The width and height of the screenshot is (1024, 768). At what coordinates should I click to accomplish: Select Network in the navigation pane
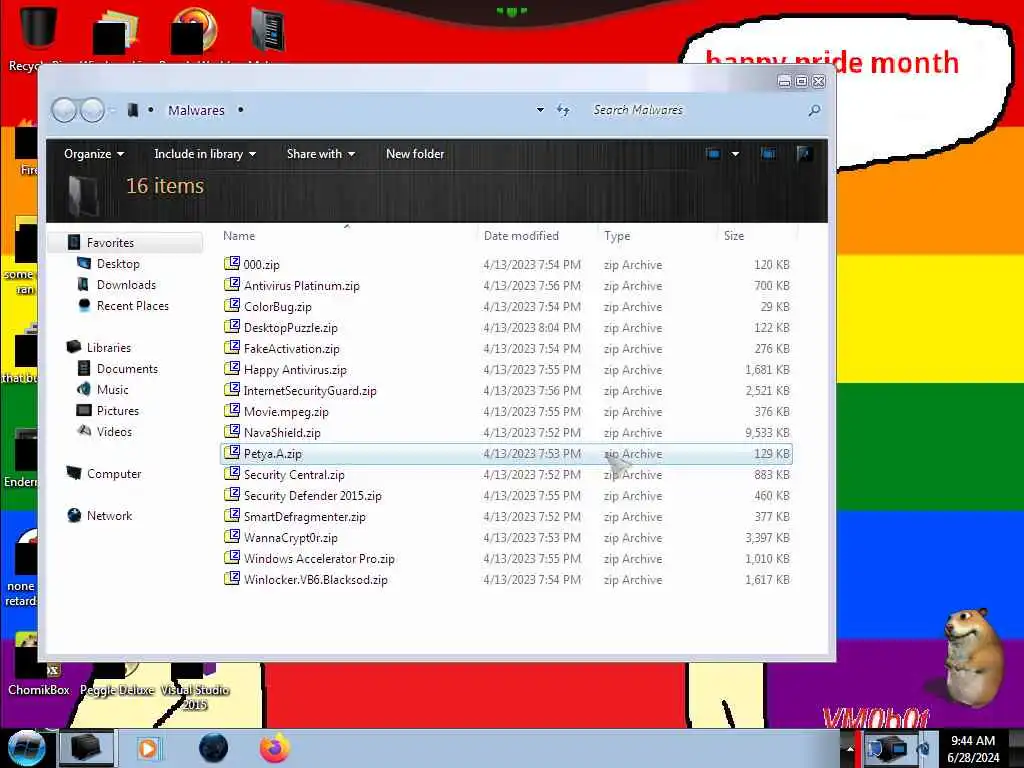pos(109,515)
